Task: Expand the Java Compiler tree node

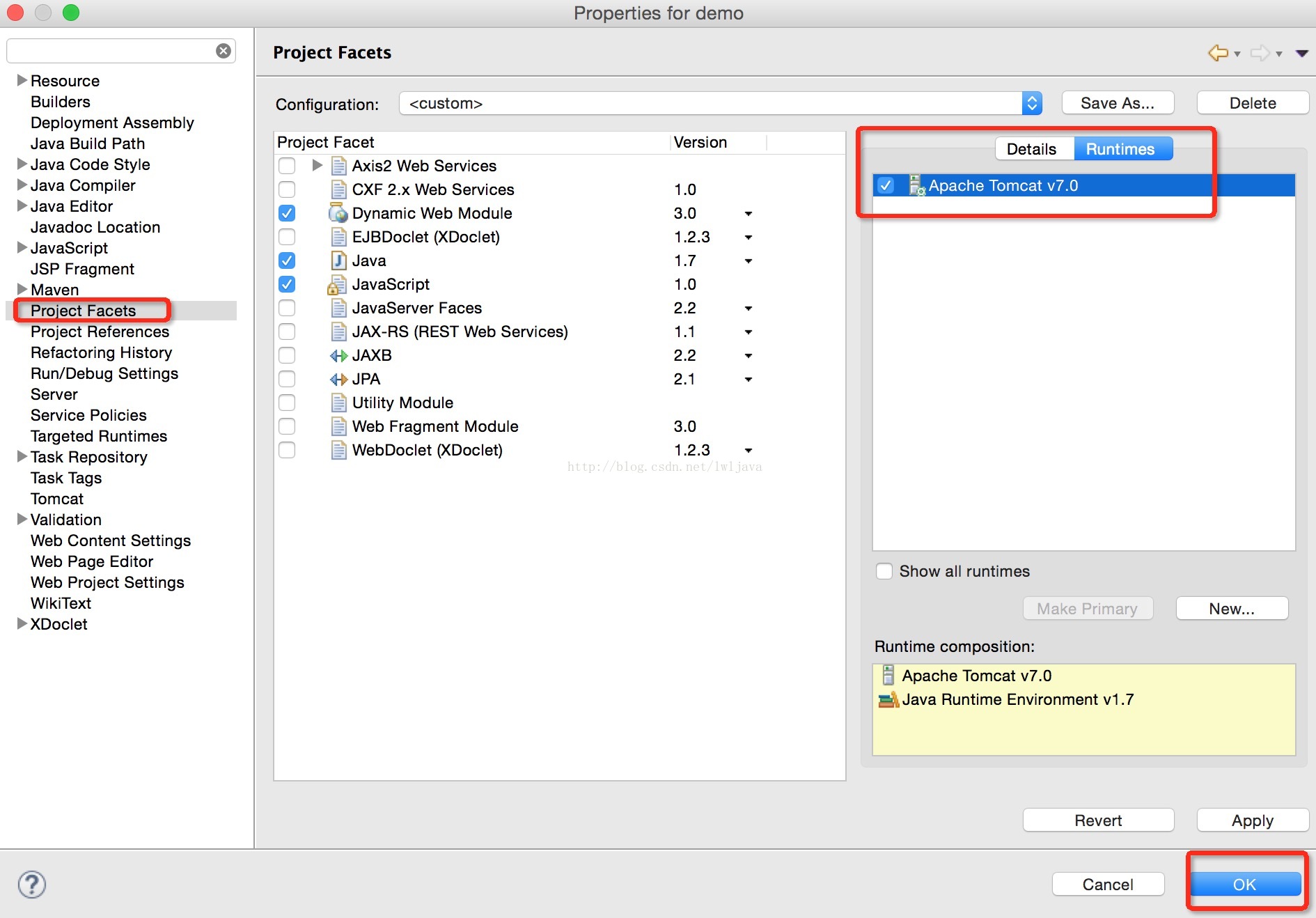Action: click(x=22, y=185)
